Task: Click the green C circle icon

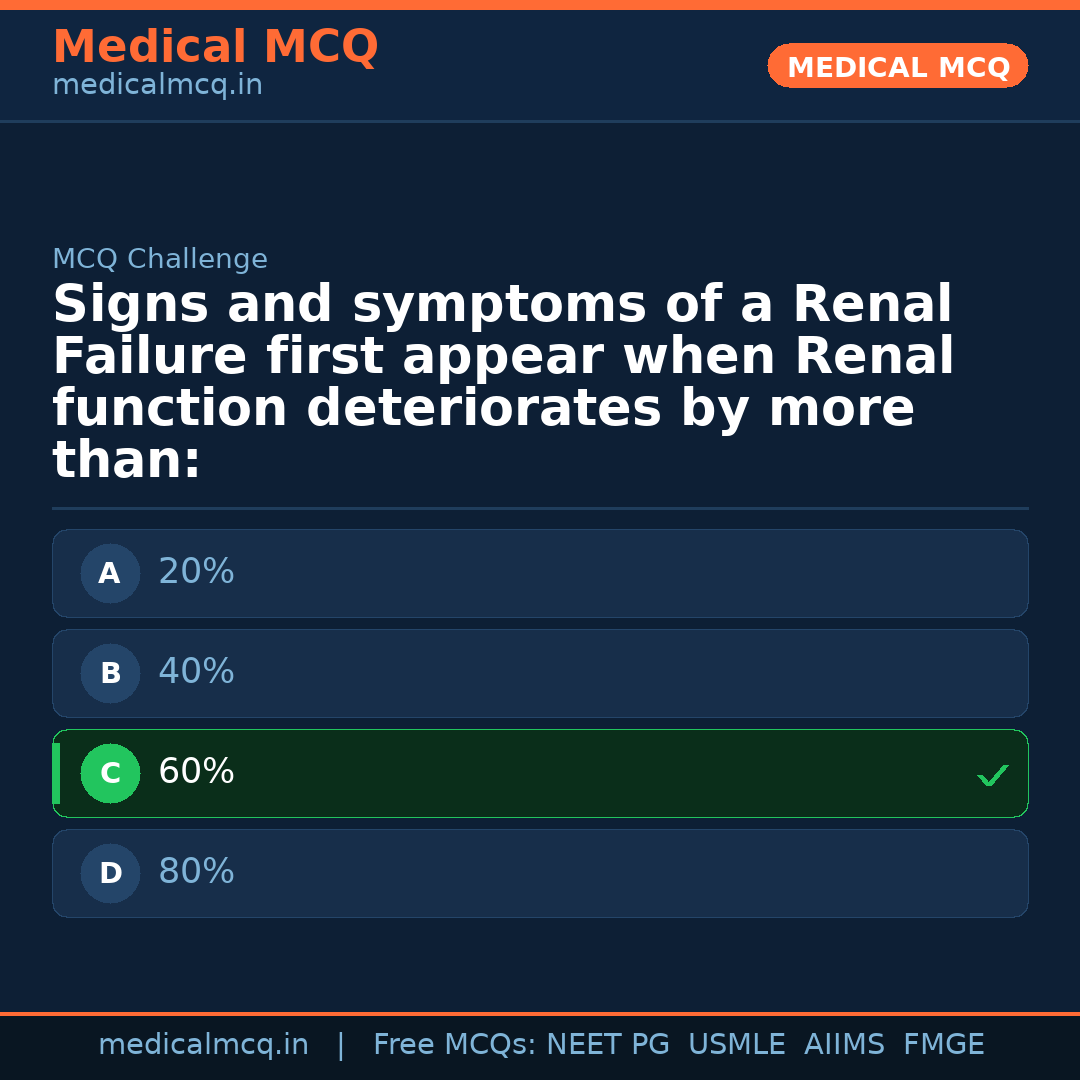Action: (110, 773)
